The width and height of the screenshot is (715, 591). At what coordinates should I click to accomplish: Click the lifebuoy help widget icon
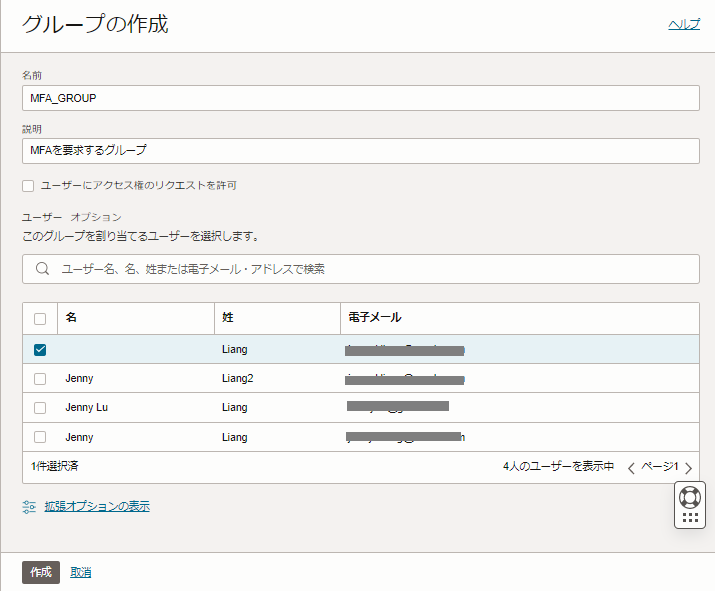[690, 497]
